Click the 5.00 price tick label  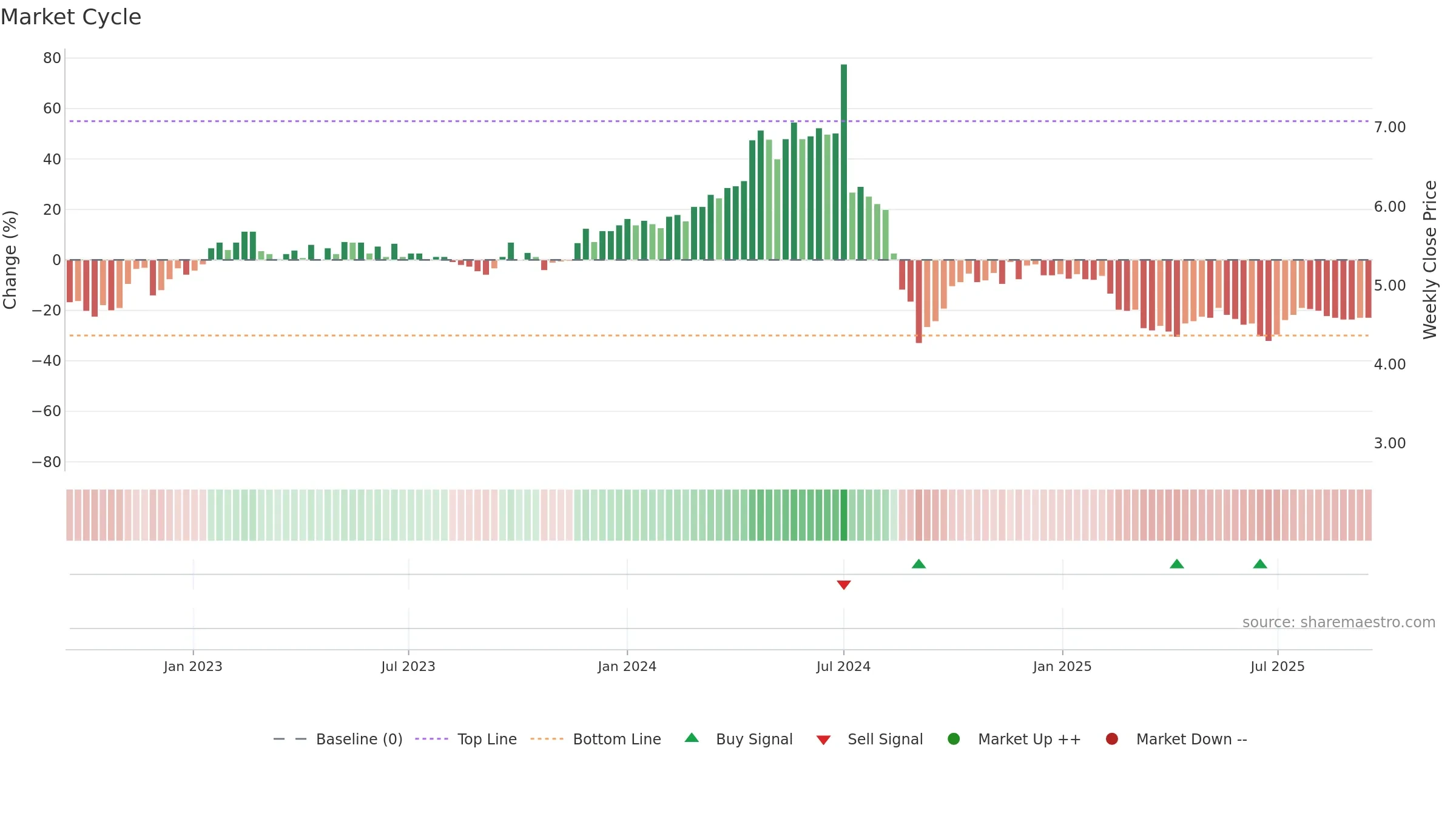[x=1390, y=286]
